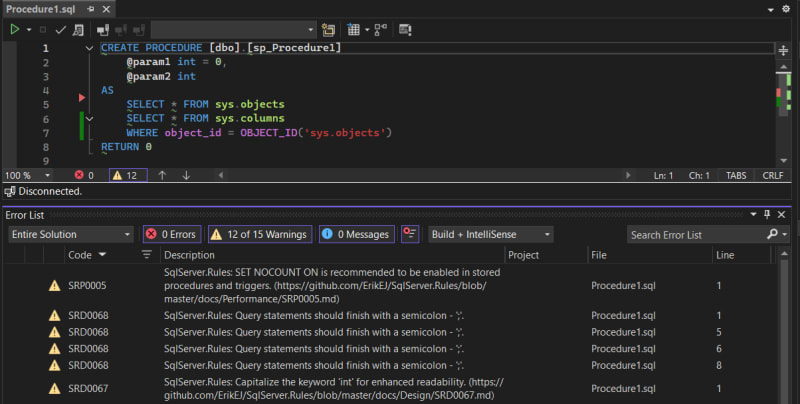
Task: Select the SRD0068 warning for line 8
Action: click(x=392, y=366)
